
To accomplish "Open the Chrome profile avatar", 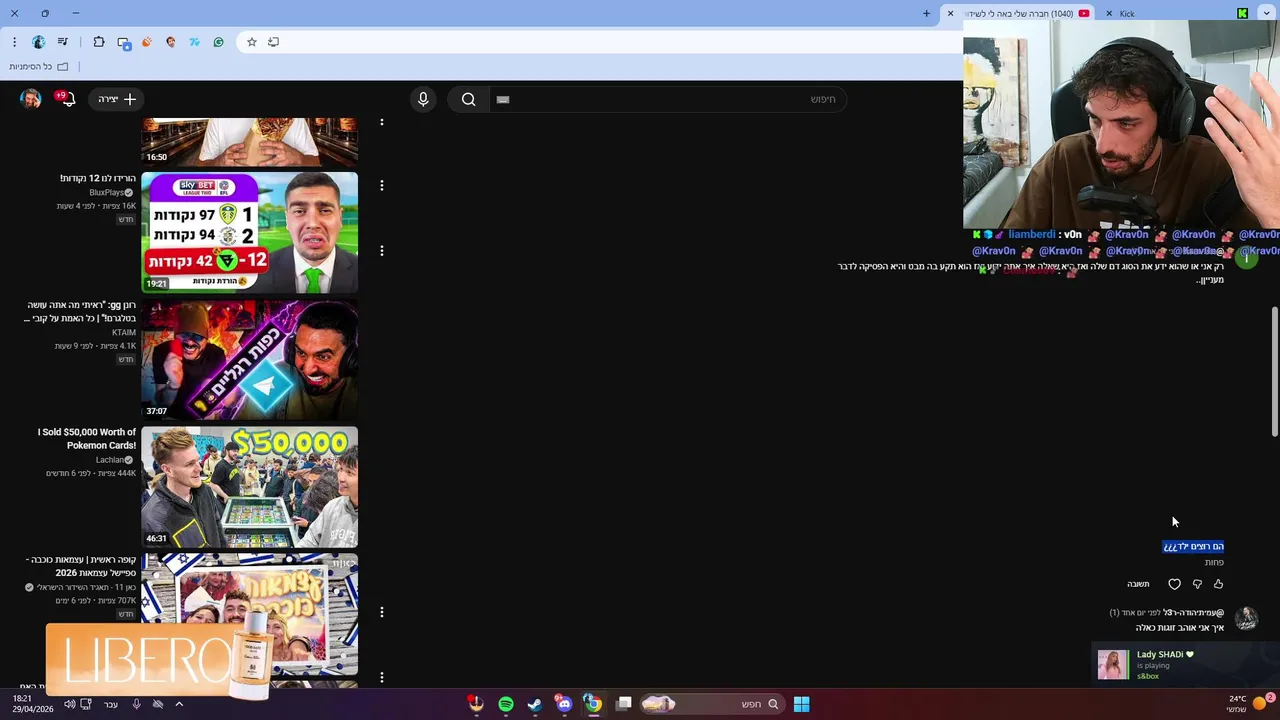I will 38,42.
